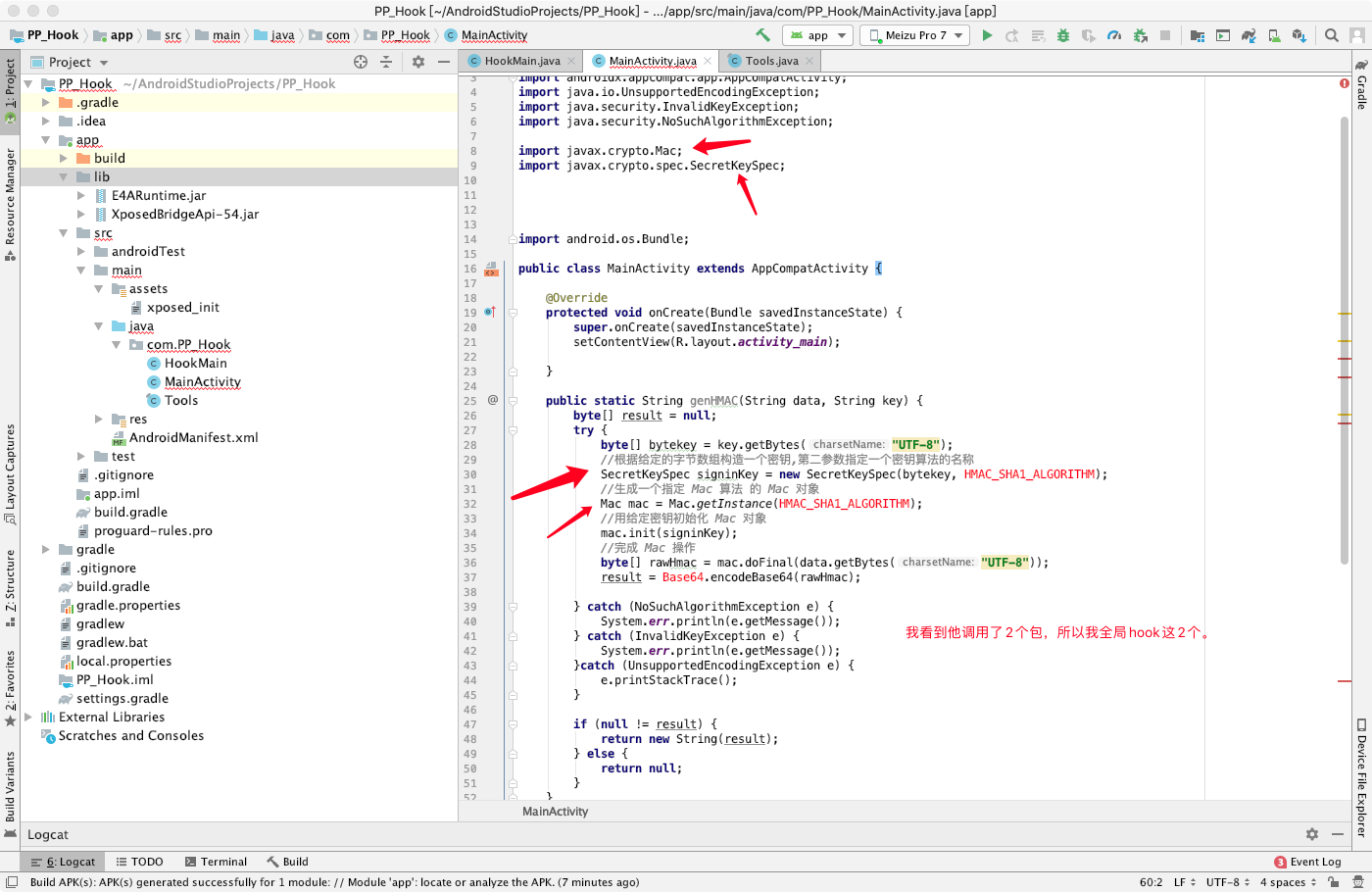1372x892 pixels.
Task: Switch to the Tools.java tab
Action: tap(771, 61)
